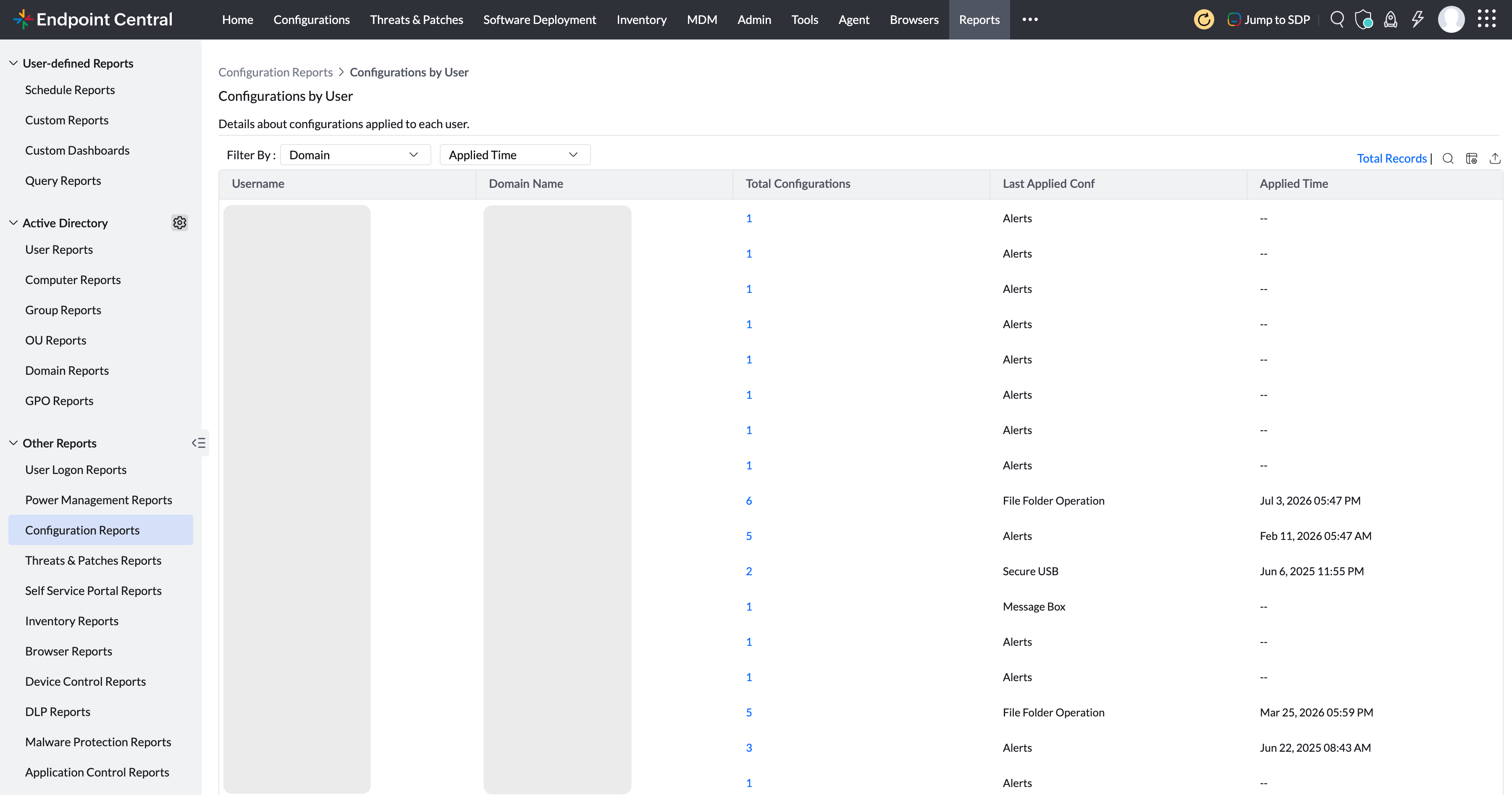The image size is (1512, 795).
Task: Click the export report icon
Action: point(1495,158)
